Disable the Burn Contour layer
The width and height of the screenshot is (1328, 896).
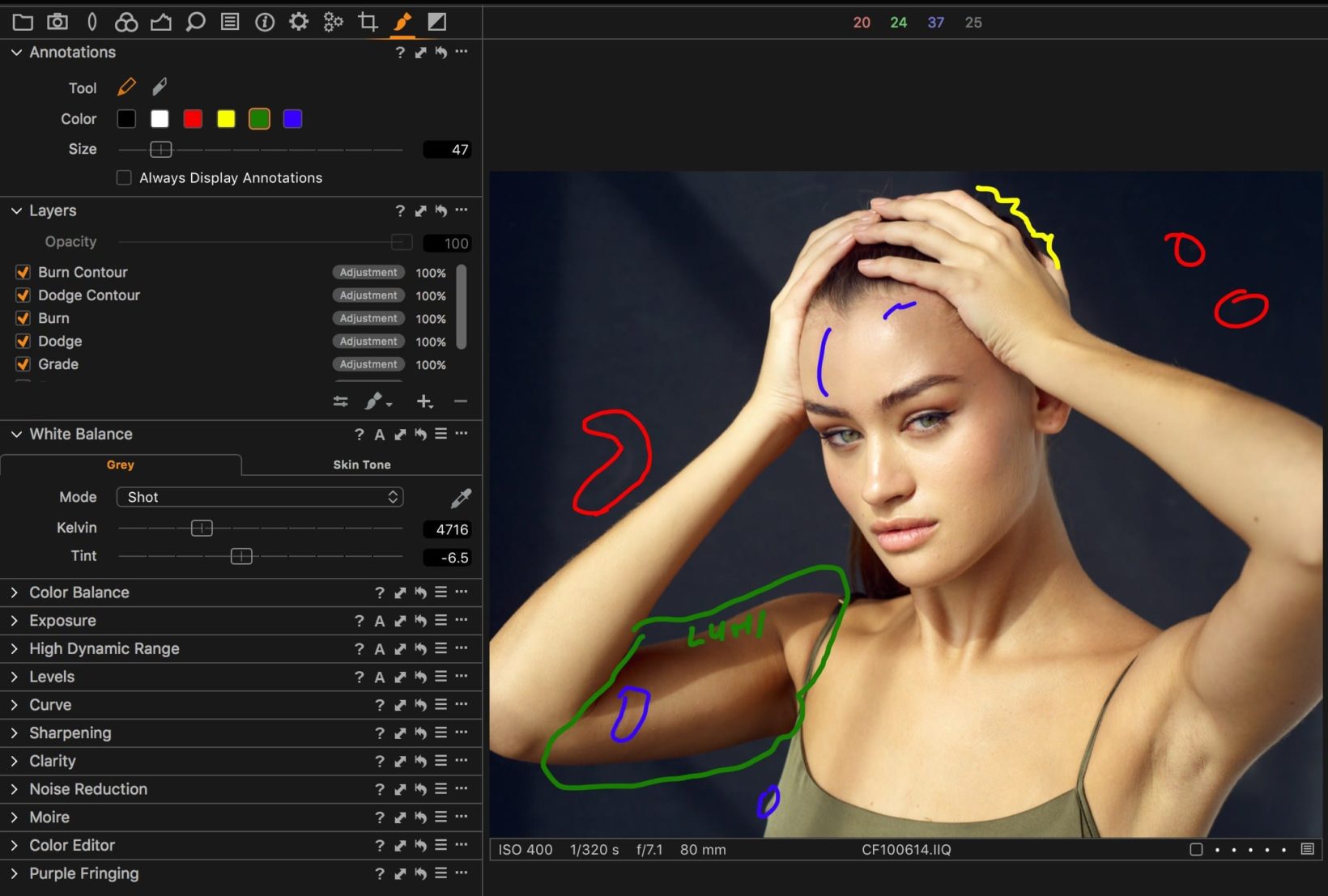[23, 272]
